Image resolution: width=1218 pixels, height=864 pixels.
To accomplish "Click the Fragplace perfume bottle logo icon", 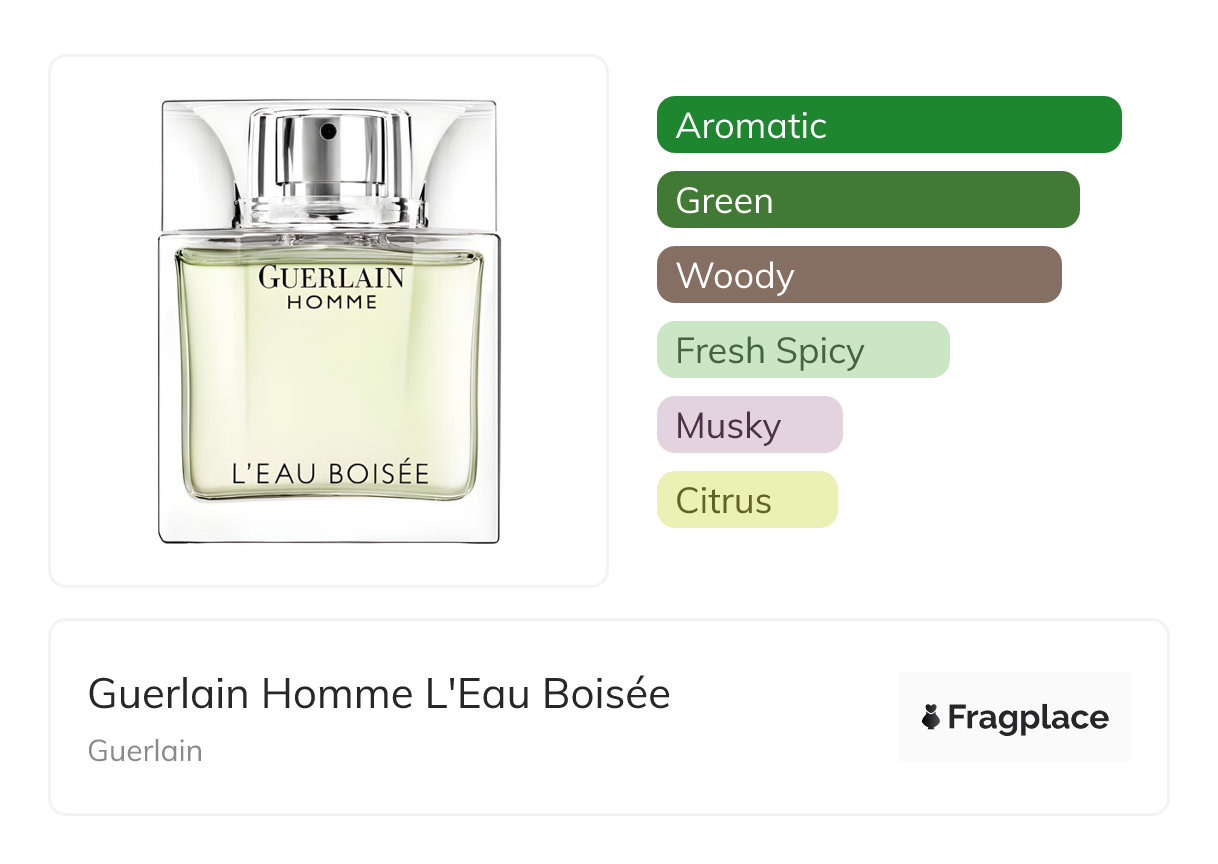I will click(x=931, y=717).
